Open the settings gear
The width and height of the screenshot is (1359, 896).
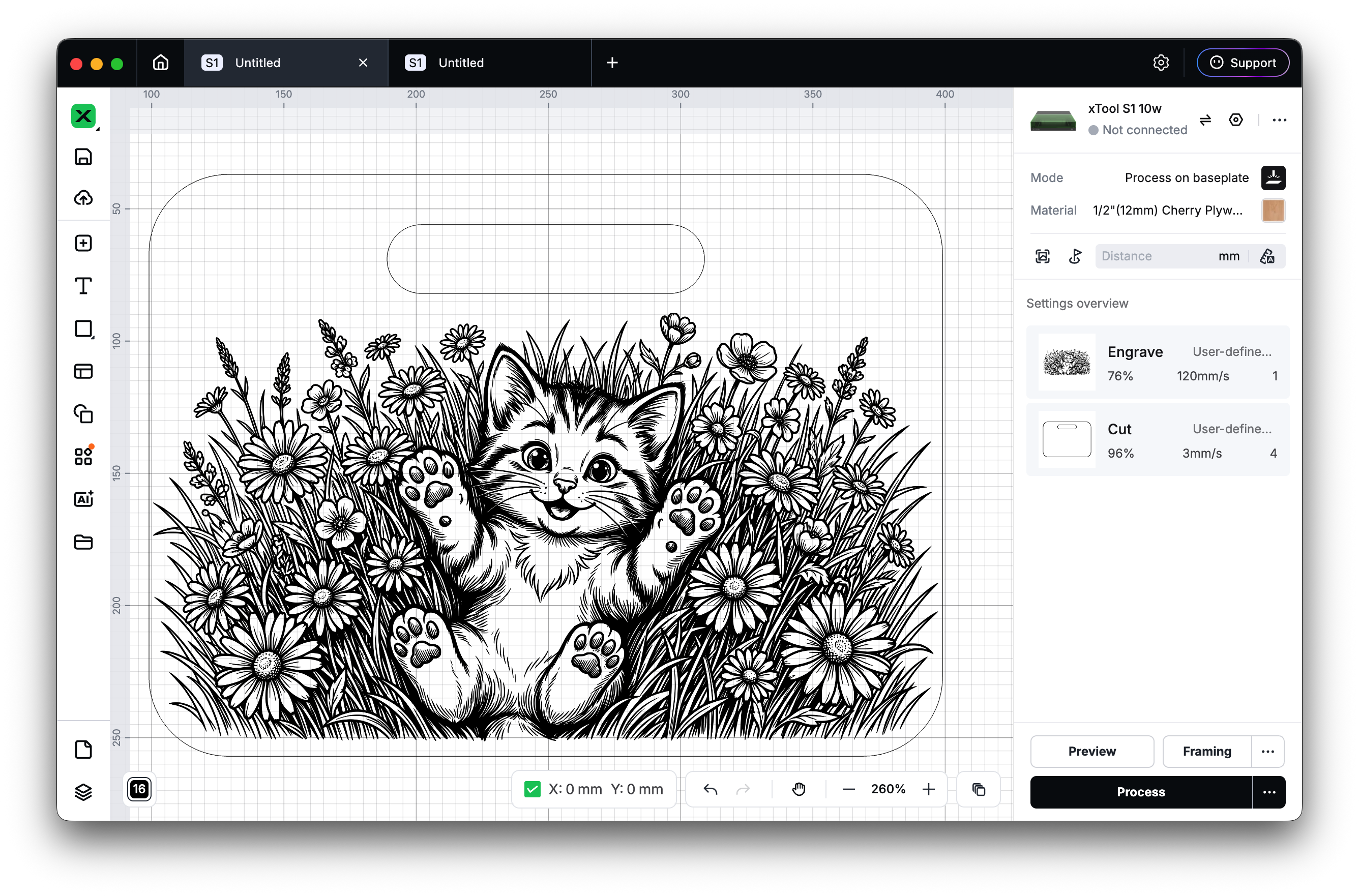click(1161, 62)
